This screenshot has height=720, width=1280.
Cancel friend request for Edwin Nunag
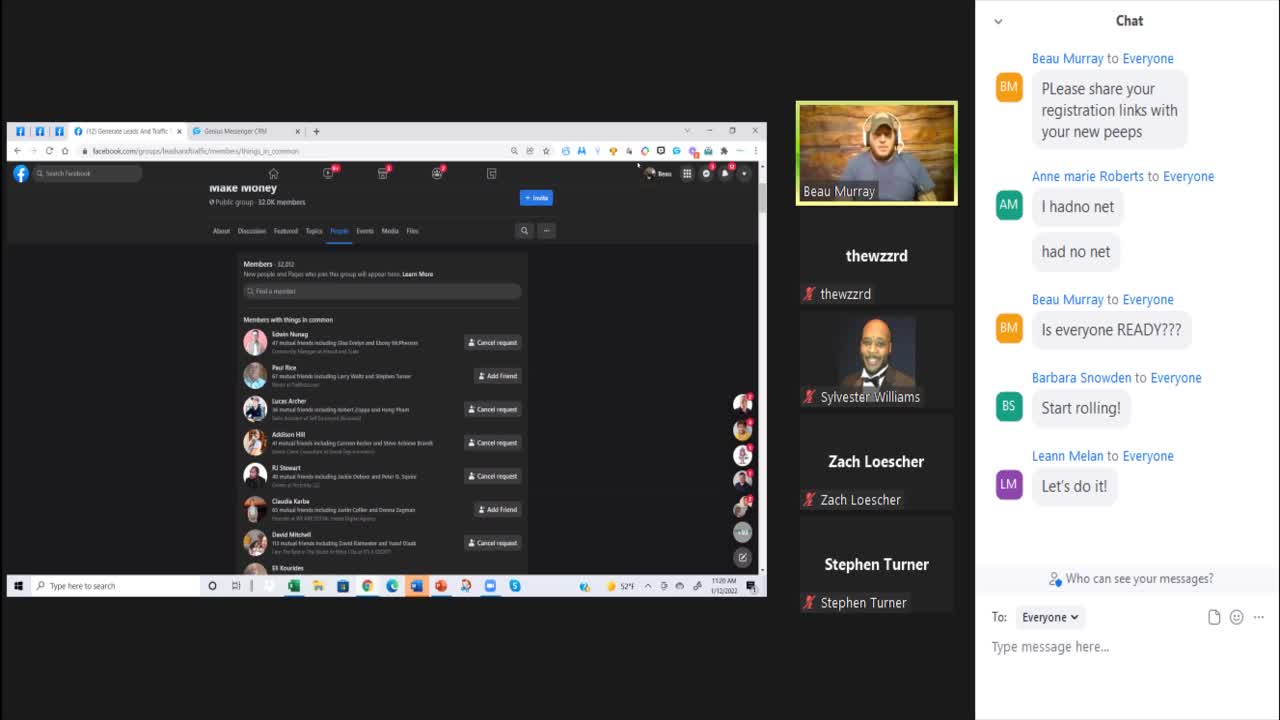tap(493, 342)
